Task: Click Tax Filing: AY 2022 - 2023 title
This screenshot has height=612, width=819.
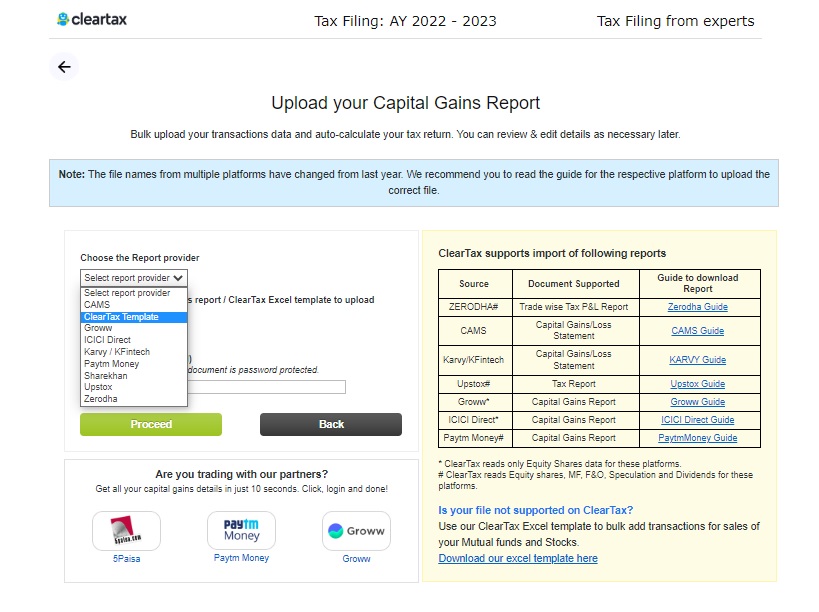Action: pyautogui.click(x=405, y=21)
